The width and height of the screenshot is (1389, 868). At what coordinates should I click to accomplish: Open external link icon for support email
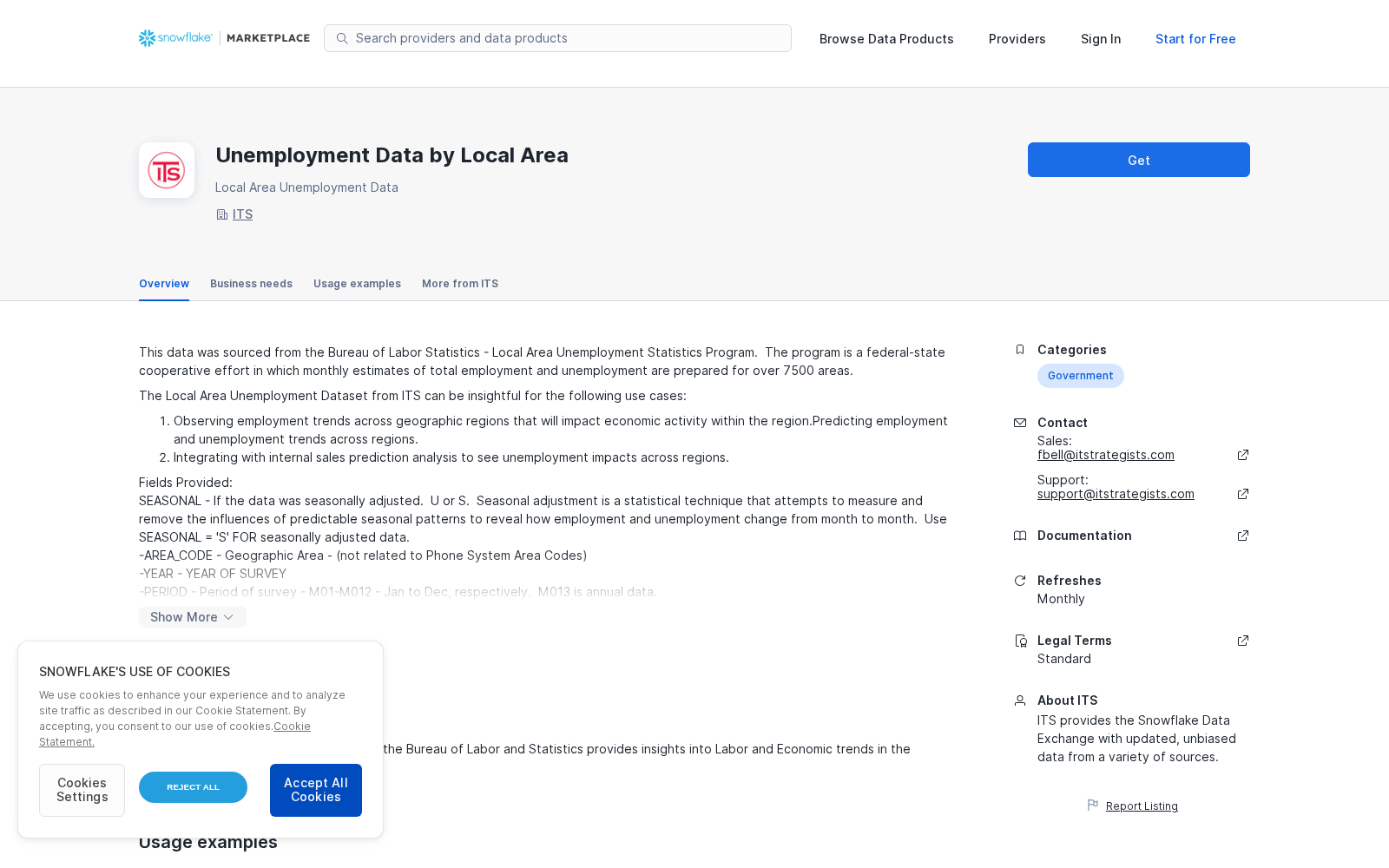(1243, 494)
